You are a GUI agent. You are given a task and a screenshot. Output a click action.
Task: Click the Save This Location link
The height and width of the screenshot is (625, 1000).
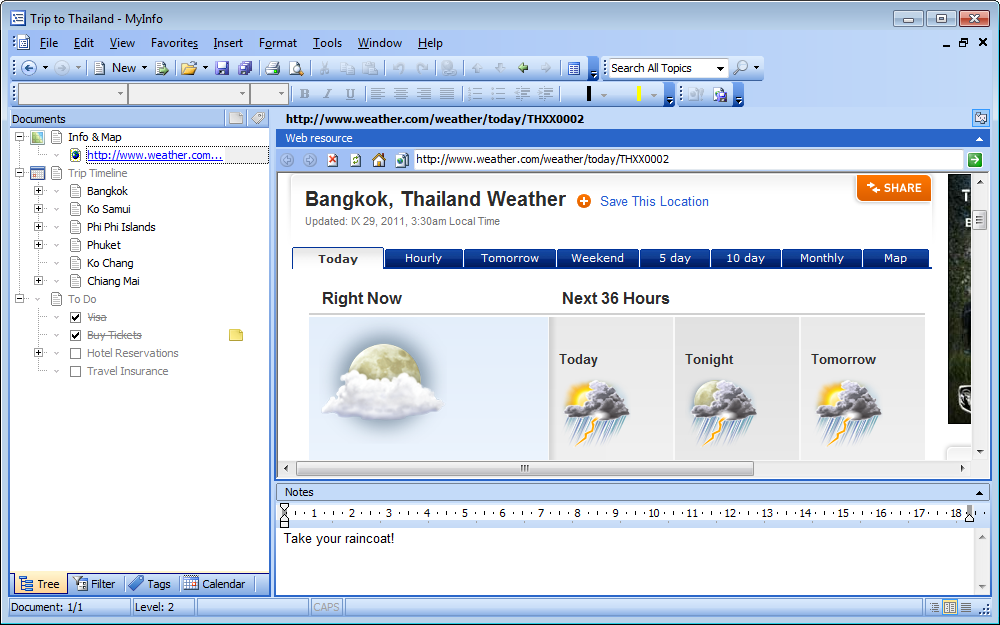click(x=654, y=202)
